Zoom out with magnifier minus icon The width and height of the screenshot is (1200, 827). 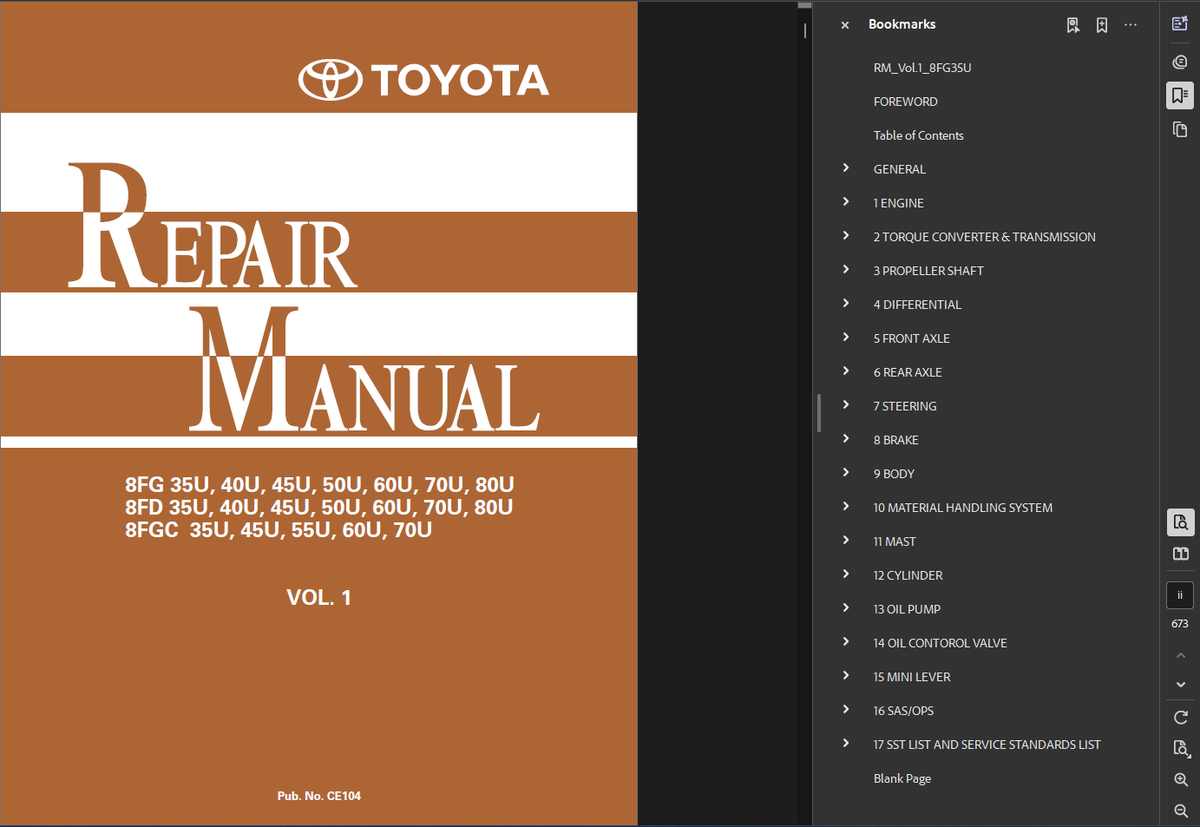coord(1180,811)
